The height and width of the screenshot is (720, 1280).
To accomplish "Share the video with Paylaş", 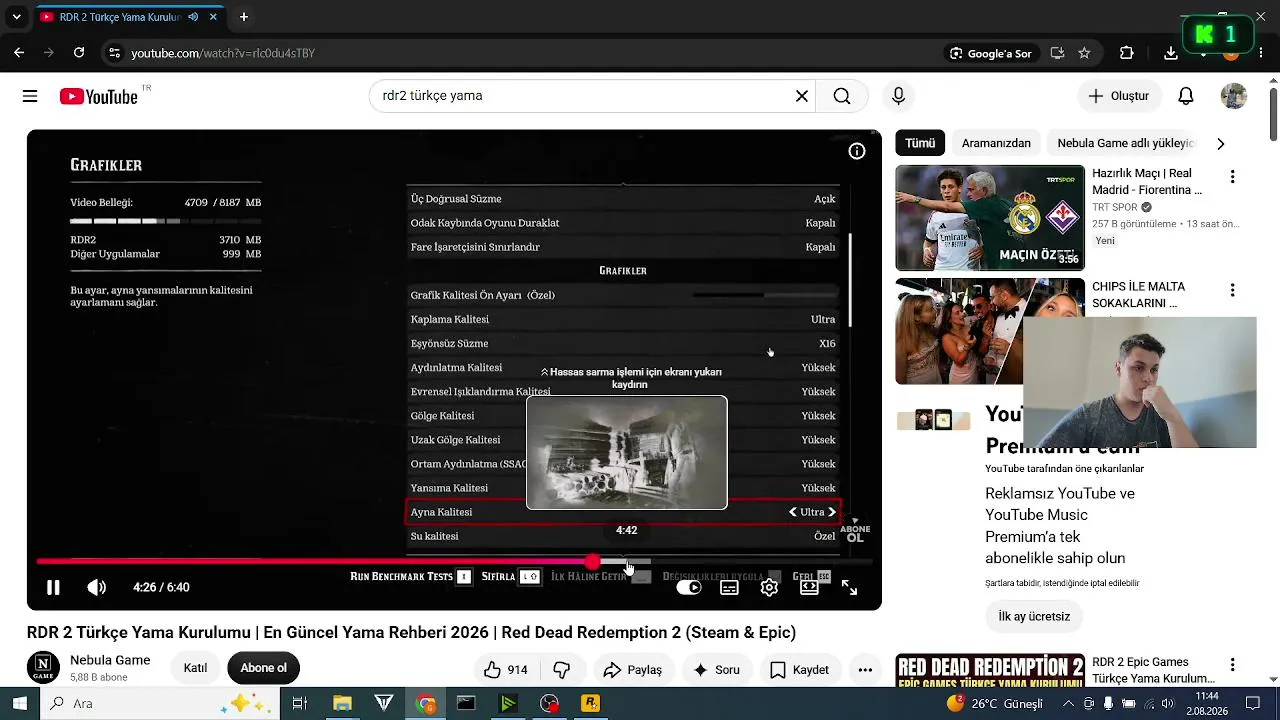I will pyautogui.click(x=632, y=670).
